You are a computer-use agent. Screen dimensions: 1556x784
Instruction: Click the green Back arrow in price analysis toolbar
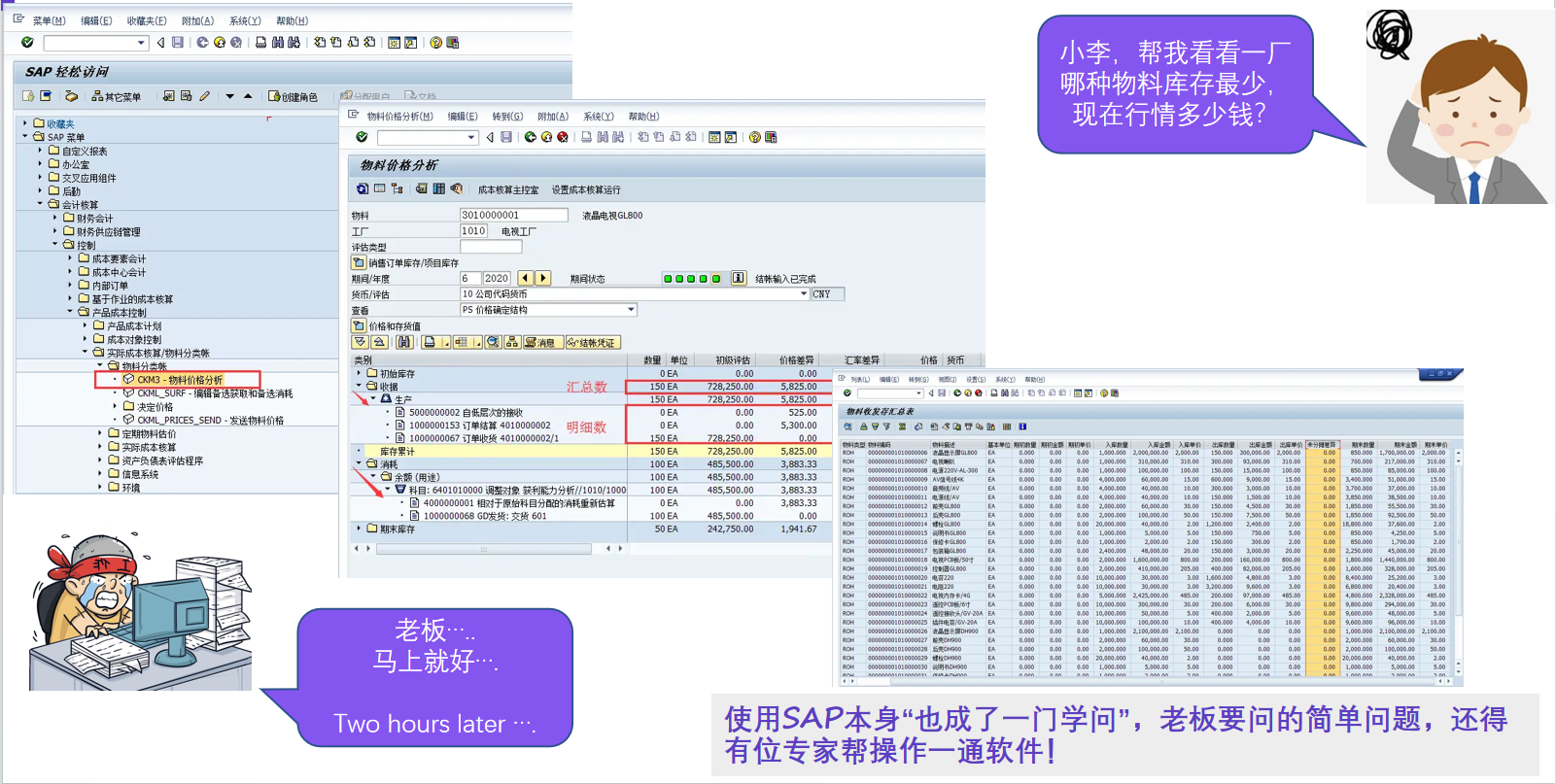pyautogui.click(x=530, y=137)
